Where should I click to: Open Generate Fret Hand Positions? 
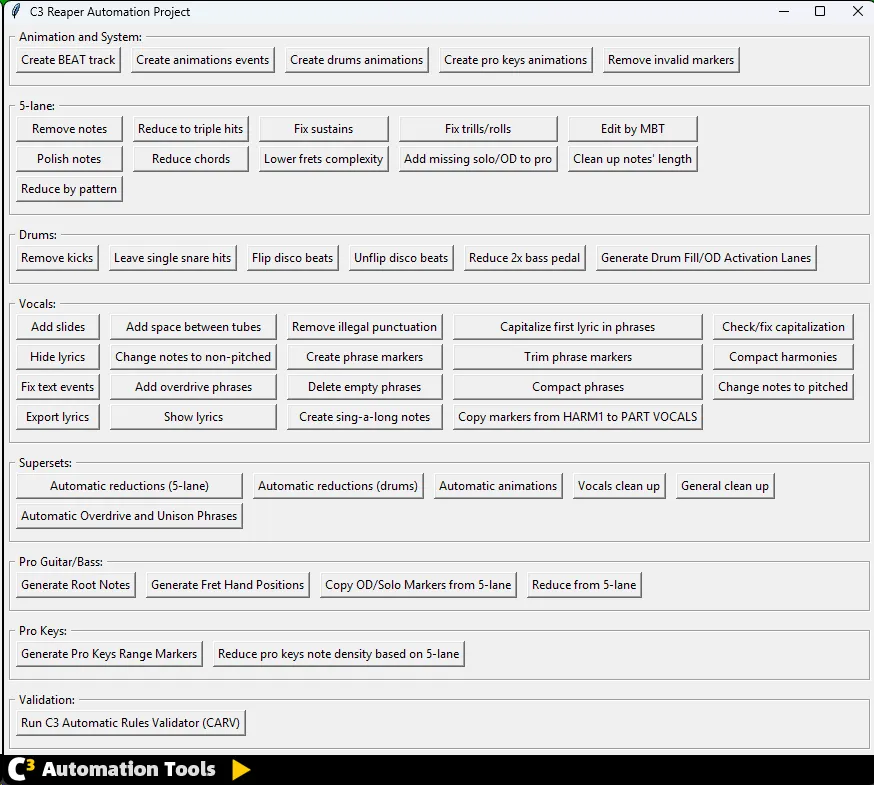(227, 585)
